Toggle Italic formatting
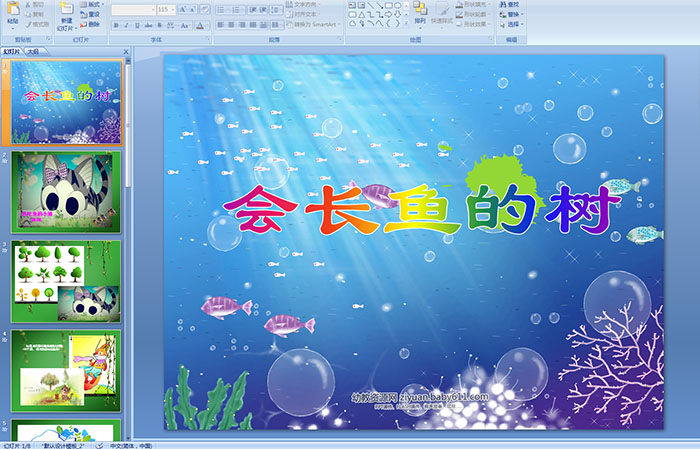This screenshot has width=700, height=449. [126, 25]
